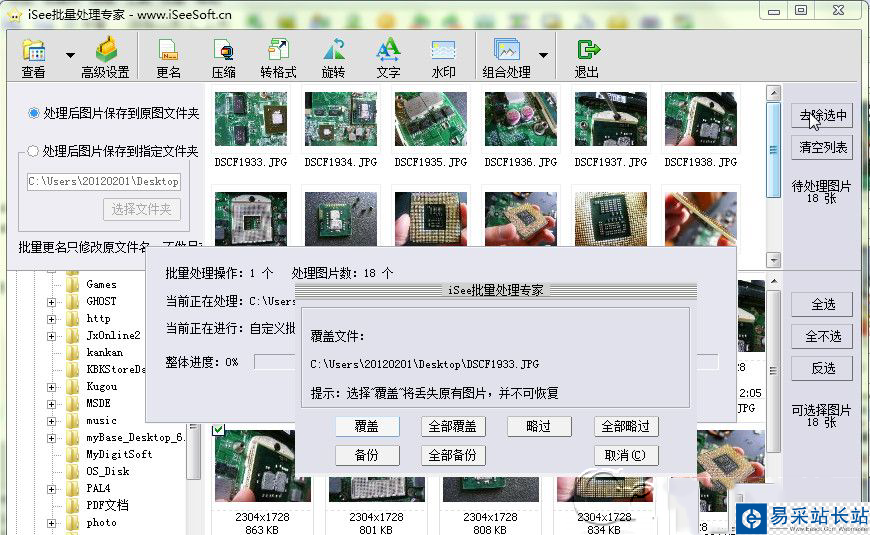
Task: Open the 801 KB image thumbnail
Action: click(x=377, y=488)
